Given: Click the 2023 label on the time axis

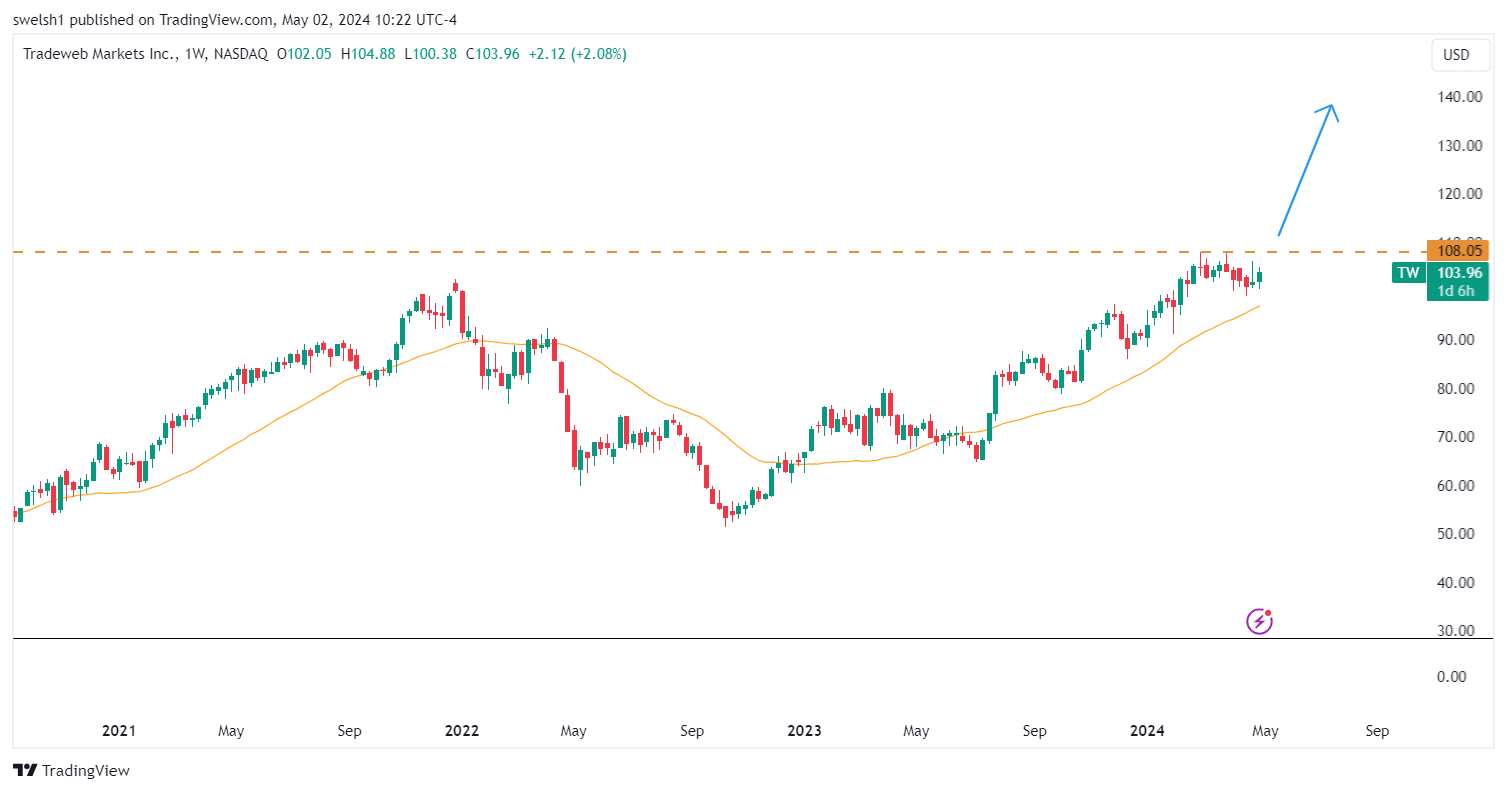Looking at the screenshot, I should point(804,731).
